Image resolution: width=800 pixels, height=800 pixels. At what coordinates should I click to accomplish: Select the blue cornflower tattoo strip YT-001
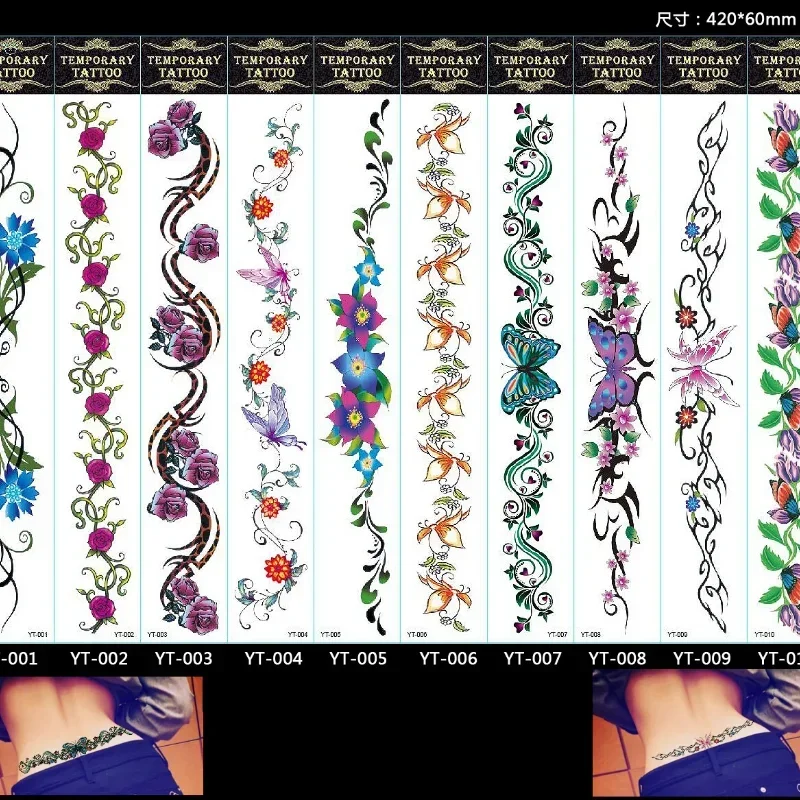[27, 367]
